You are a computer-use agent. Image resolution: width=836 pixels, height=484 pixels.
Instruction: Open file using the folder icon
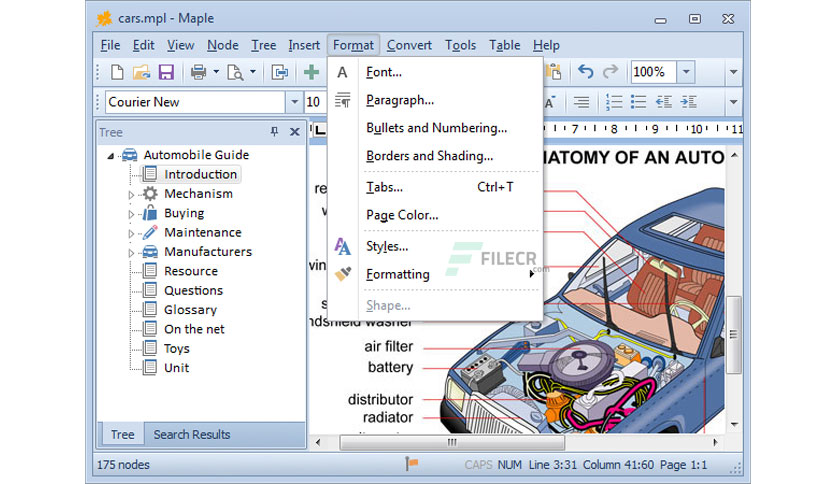coord(141,72)
